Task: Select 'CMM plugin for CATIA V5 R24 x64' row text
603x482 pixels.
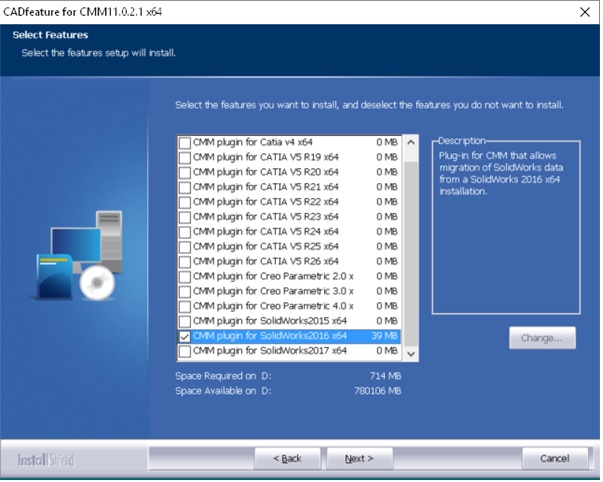Action: coord(266,232)
